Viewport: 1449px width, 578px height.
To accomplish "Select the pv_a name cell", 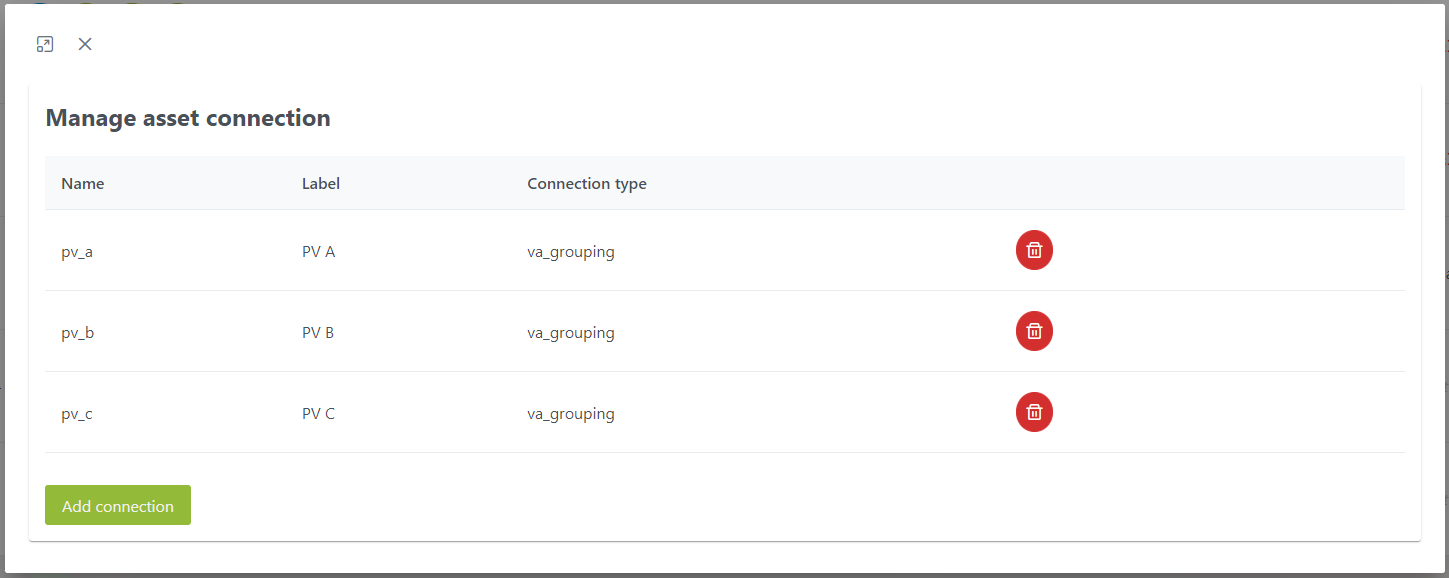I will click(x=77, y=252).
